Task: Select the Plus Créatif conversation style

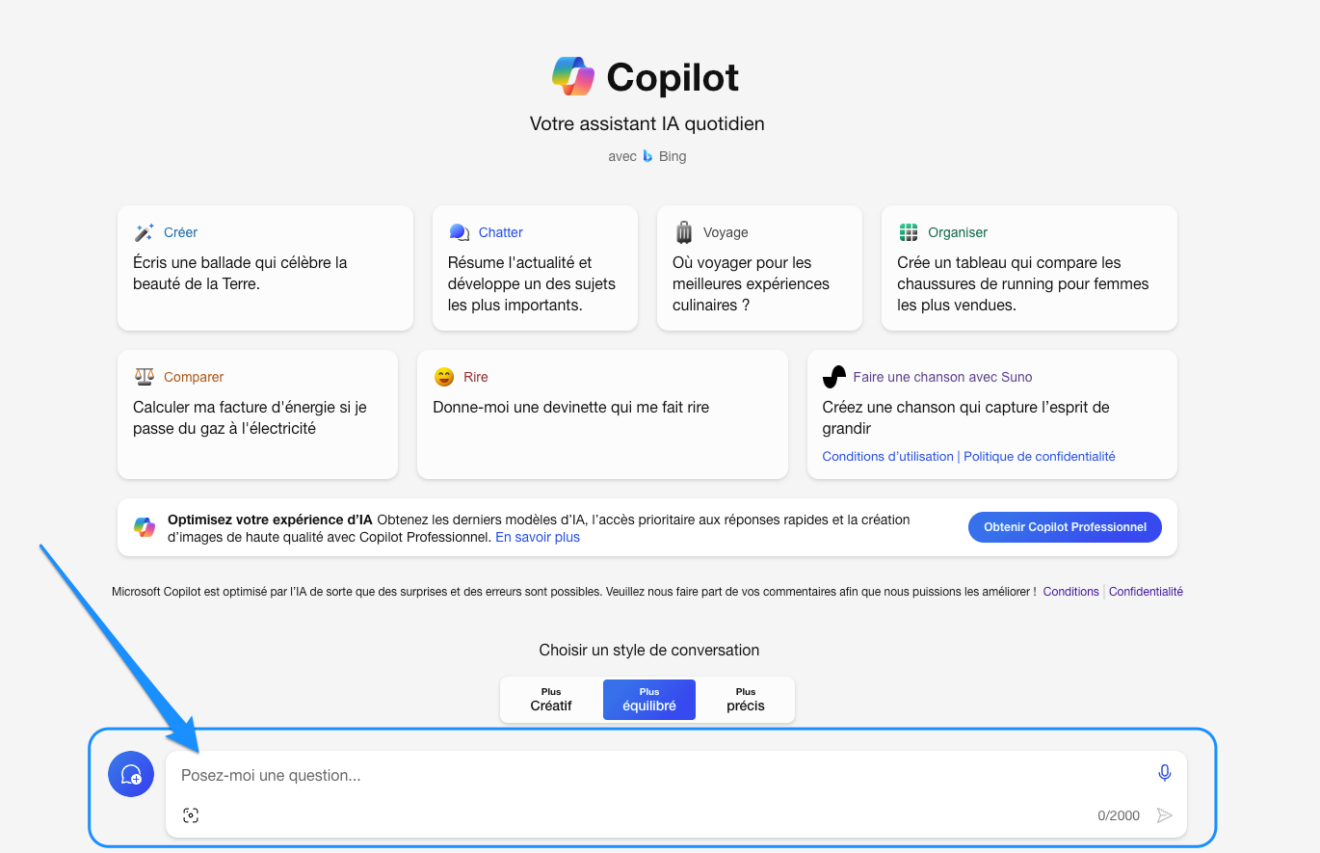Action: point(551,699)
